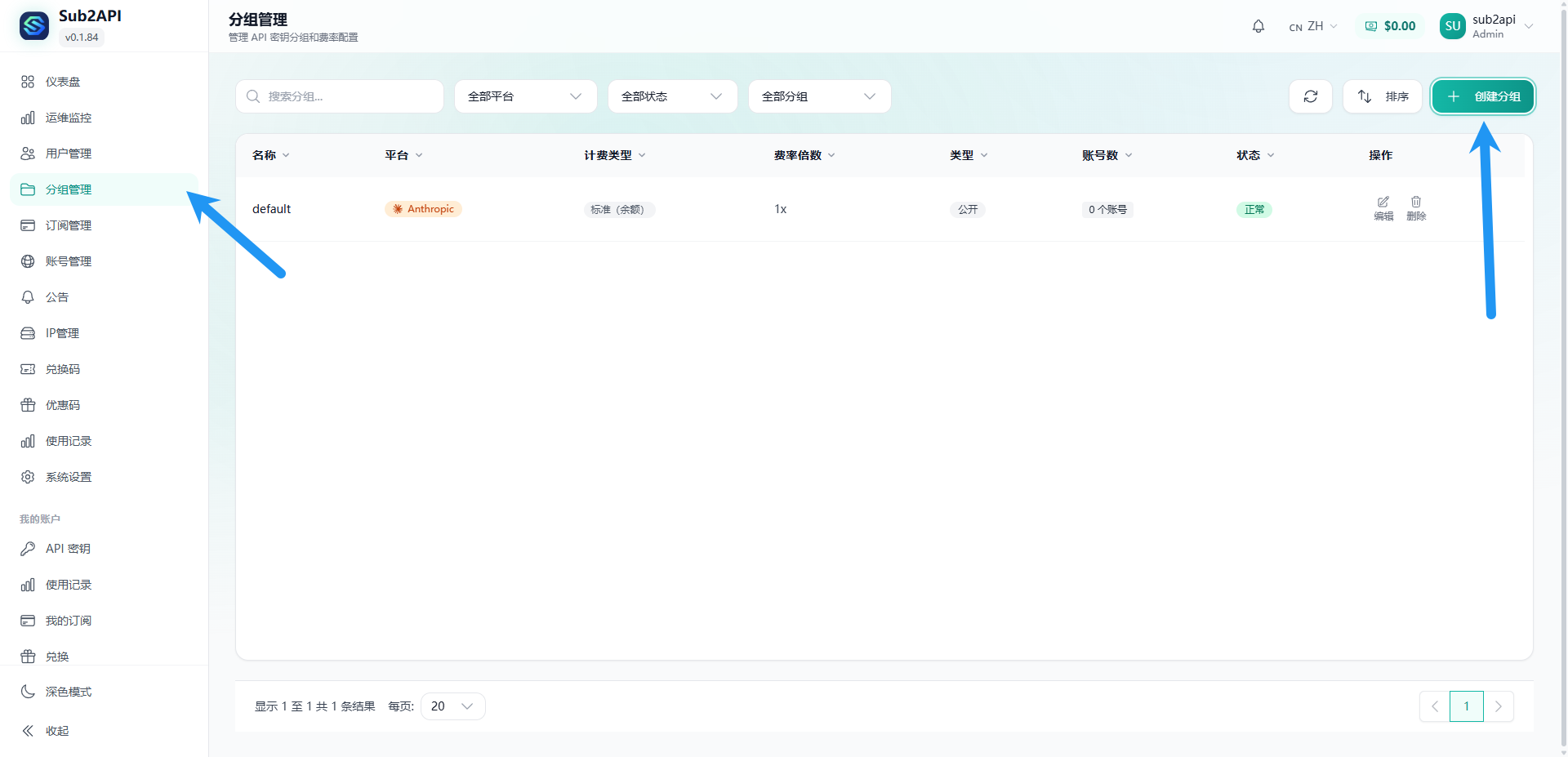
Task: Open the 排序 sort options
Action: click(x=1382, y=96)
